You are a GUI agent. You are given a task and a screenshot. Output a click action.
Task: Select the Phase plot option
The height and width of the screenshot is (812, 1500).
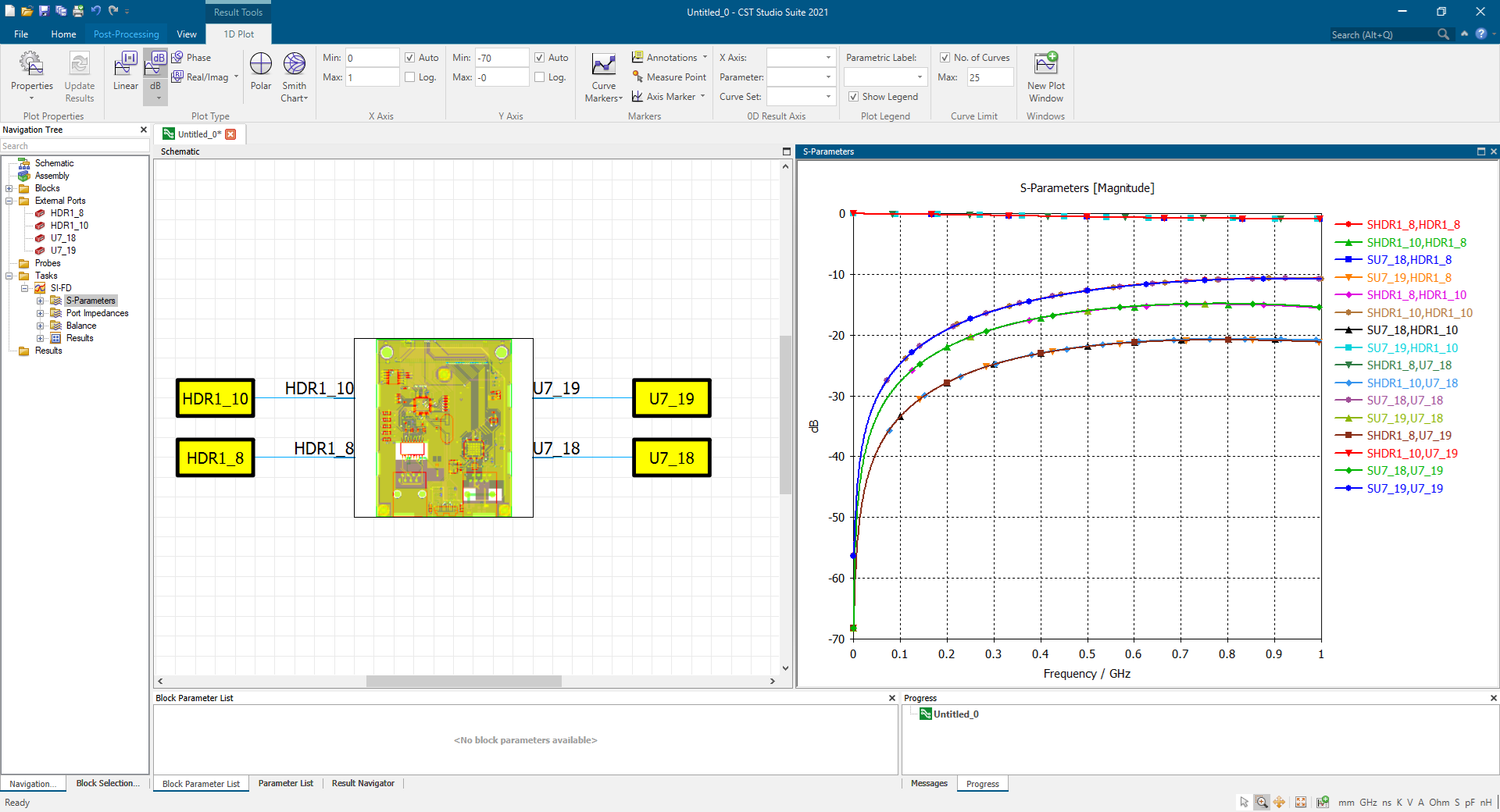[x=191, y=58]
